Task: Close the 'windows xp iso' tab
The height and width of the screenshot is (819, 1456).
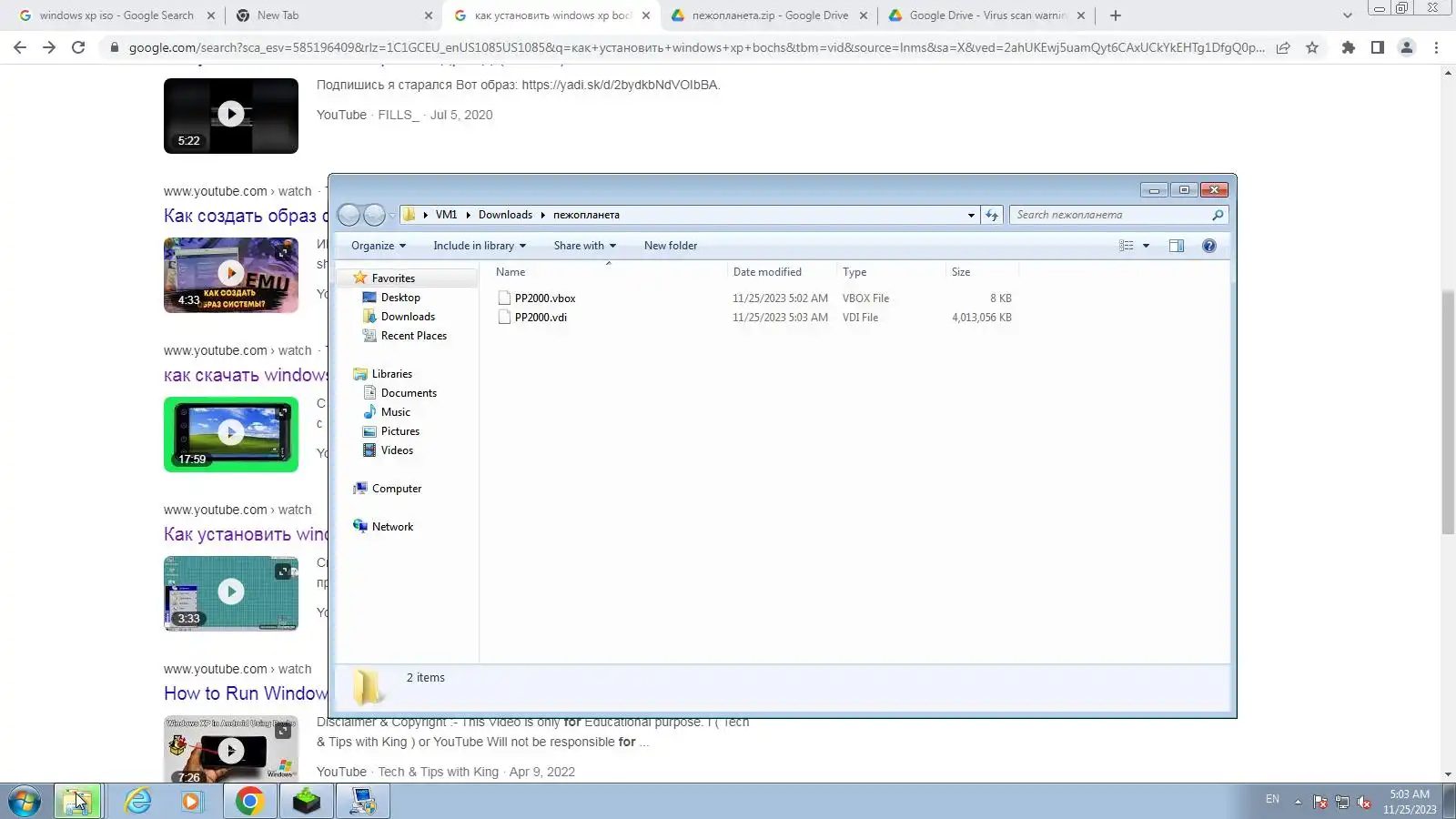Action: (211, 15)
